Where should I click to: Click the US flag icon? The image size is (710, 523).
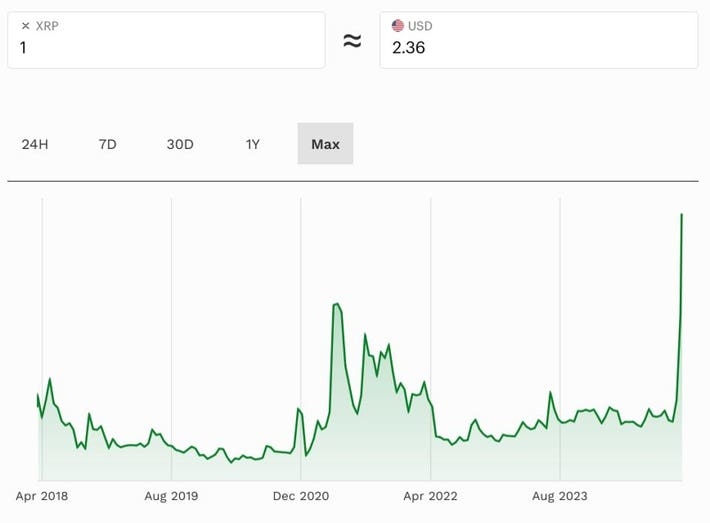tap(398, 26)
